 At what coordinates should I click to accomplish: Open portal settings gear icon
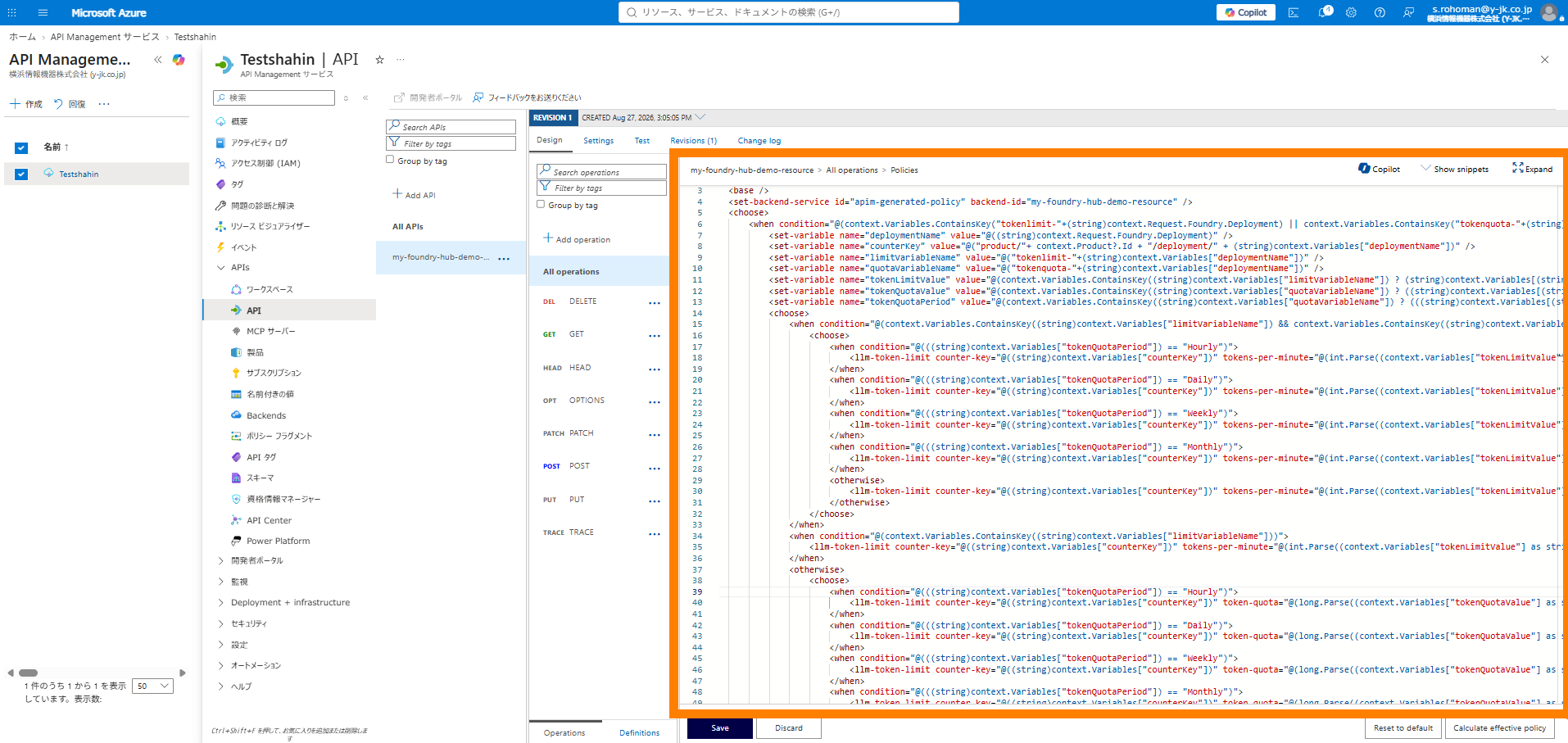1351,12
